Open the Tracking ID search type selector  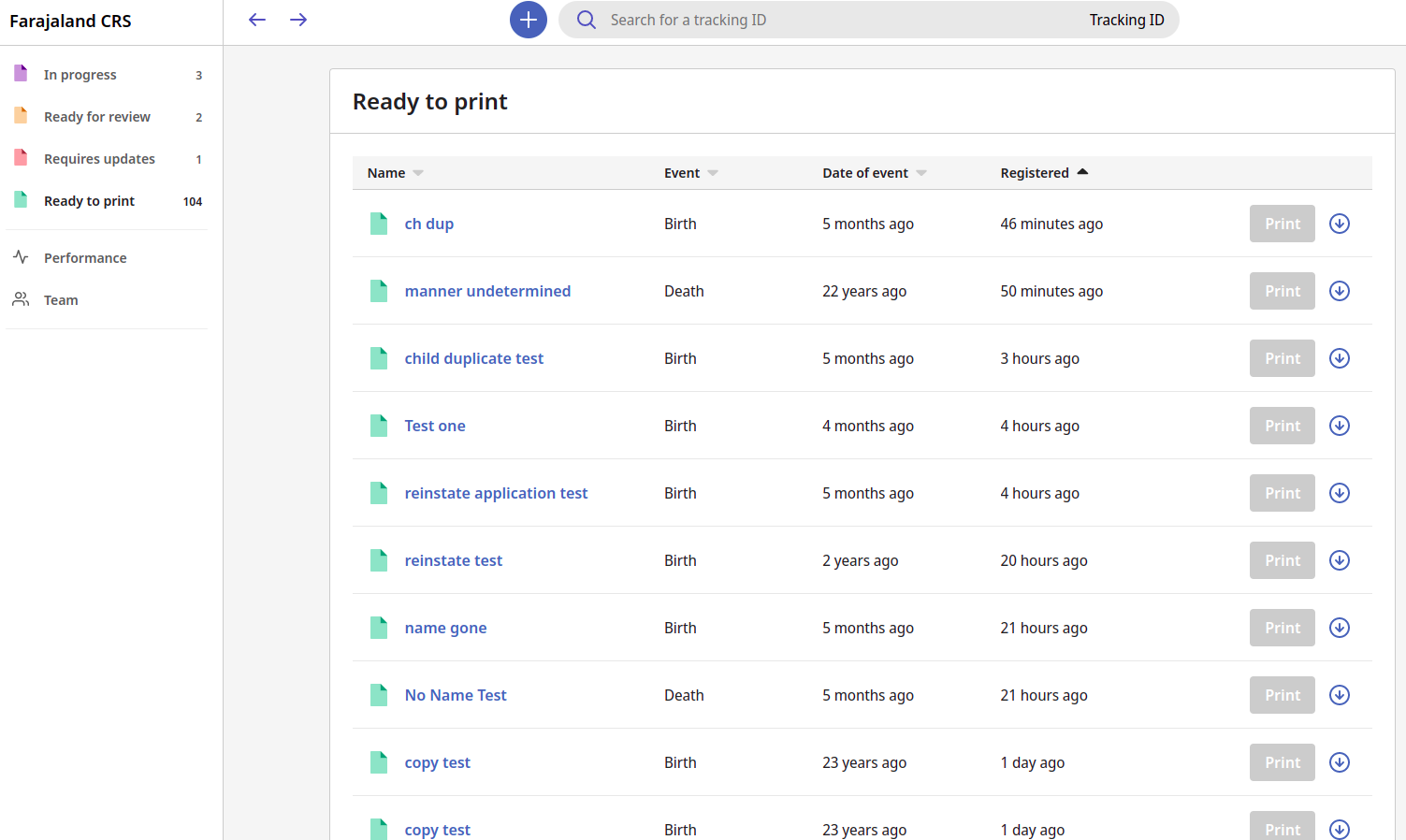pos(1126,20)
